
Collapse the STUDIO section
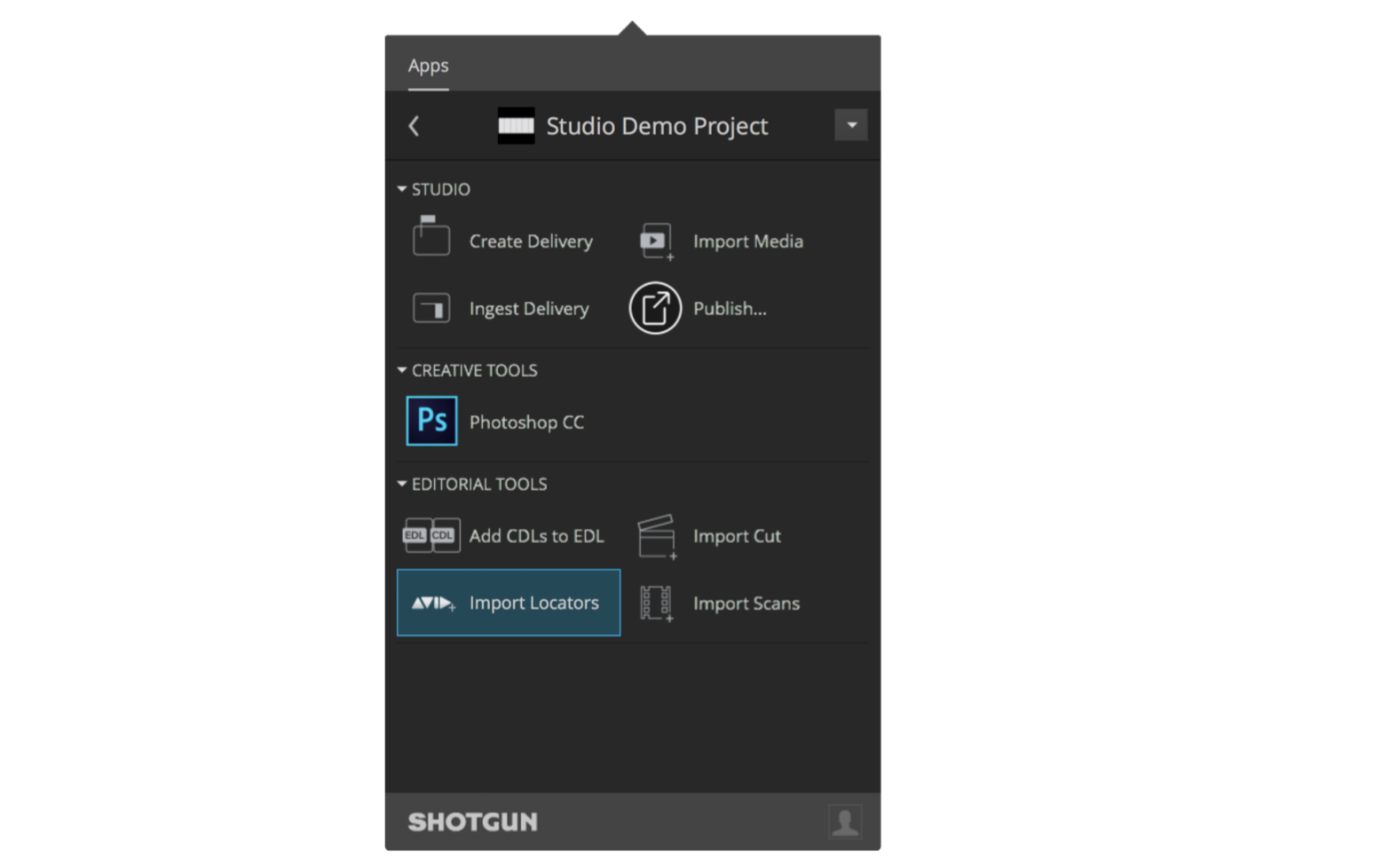[402, 189]
